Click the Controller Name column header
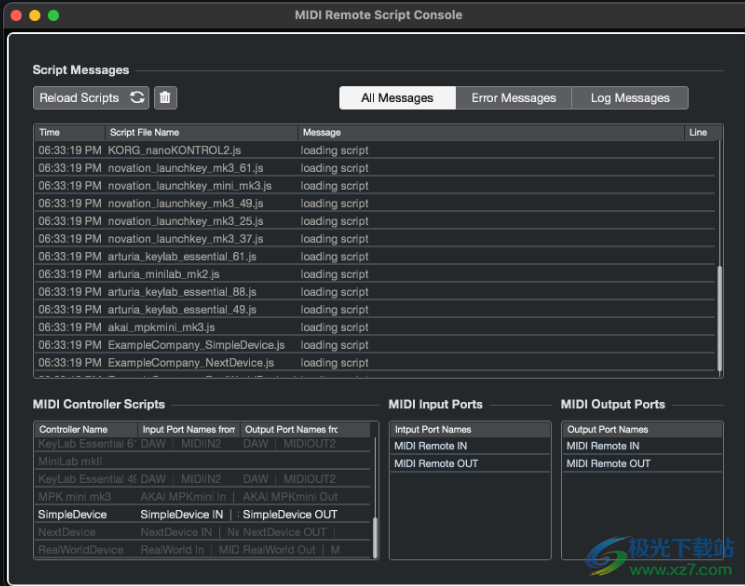 coord(86,429)
